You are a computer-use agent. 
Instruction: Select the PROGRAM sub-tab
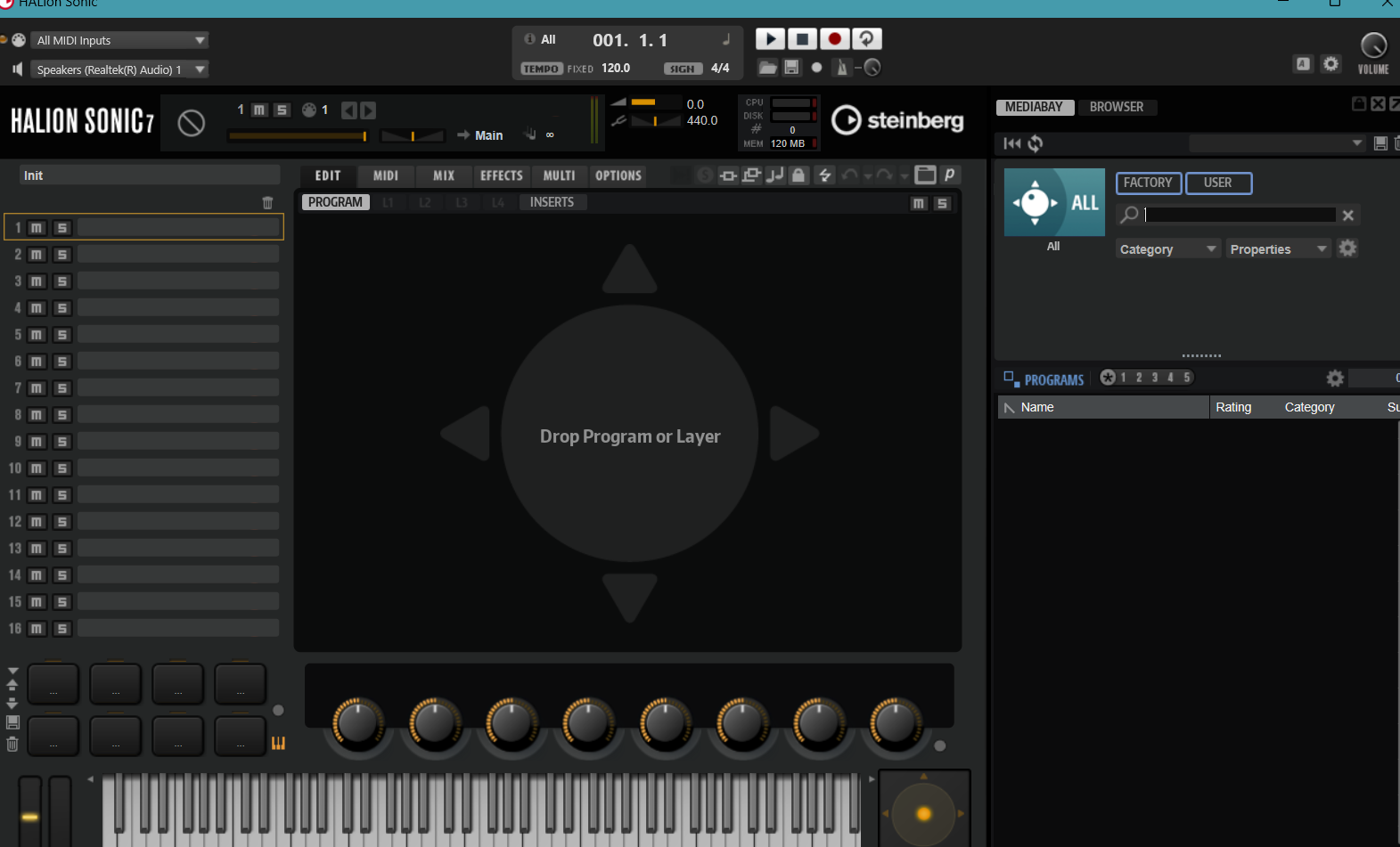pyautogui.click(x=335, y=202)
